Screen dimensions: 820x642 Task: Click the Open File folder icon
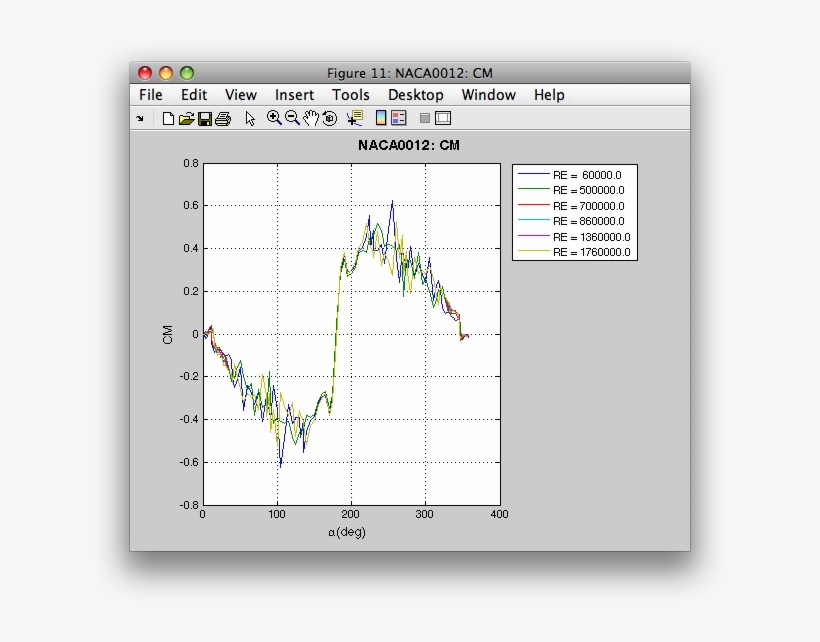186,118
